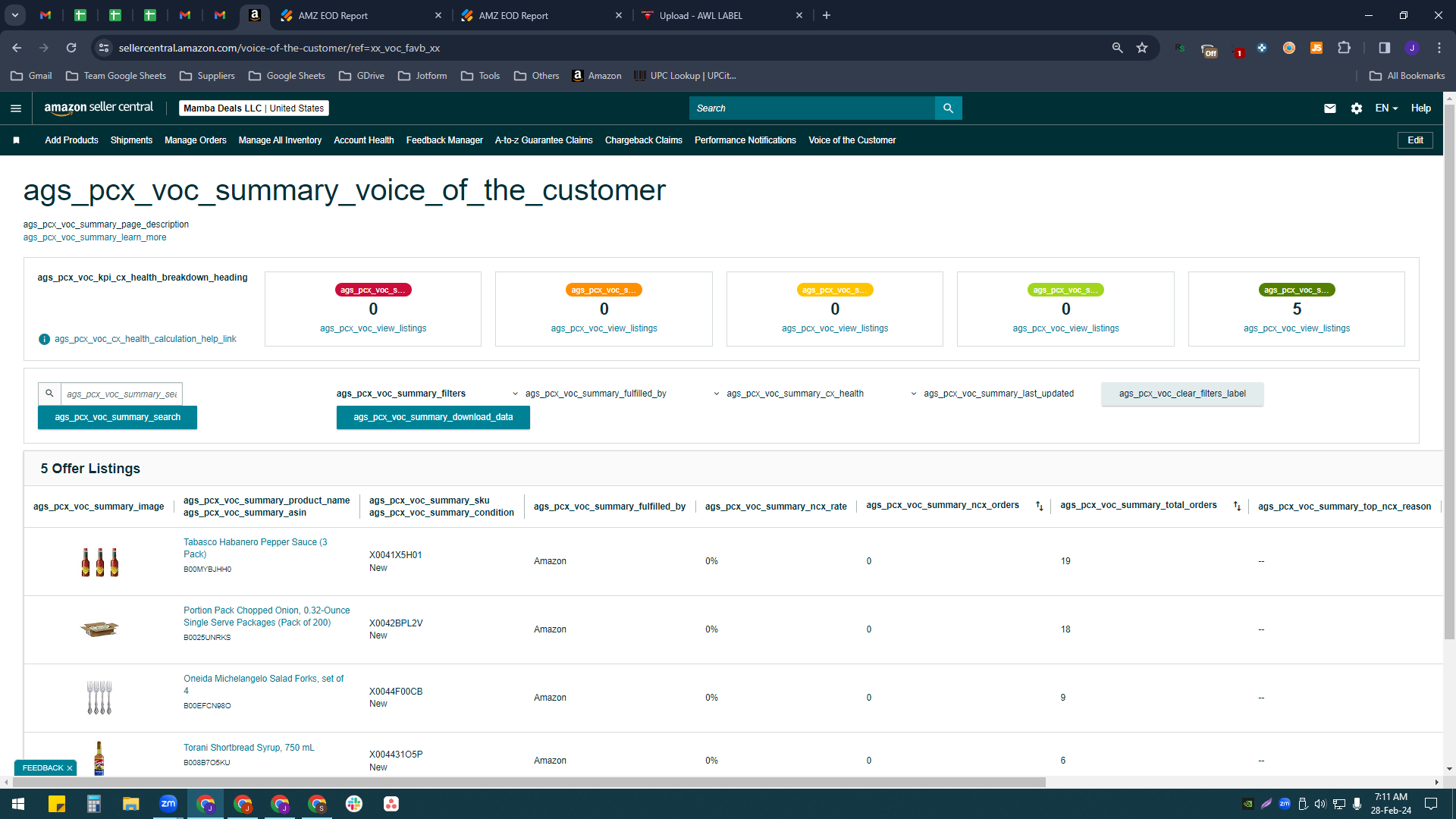Open File Explorer from the taskbar
The image size is (1456, 819).
[x=131, y=804]
